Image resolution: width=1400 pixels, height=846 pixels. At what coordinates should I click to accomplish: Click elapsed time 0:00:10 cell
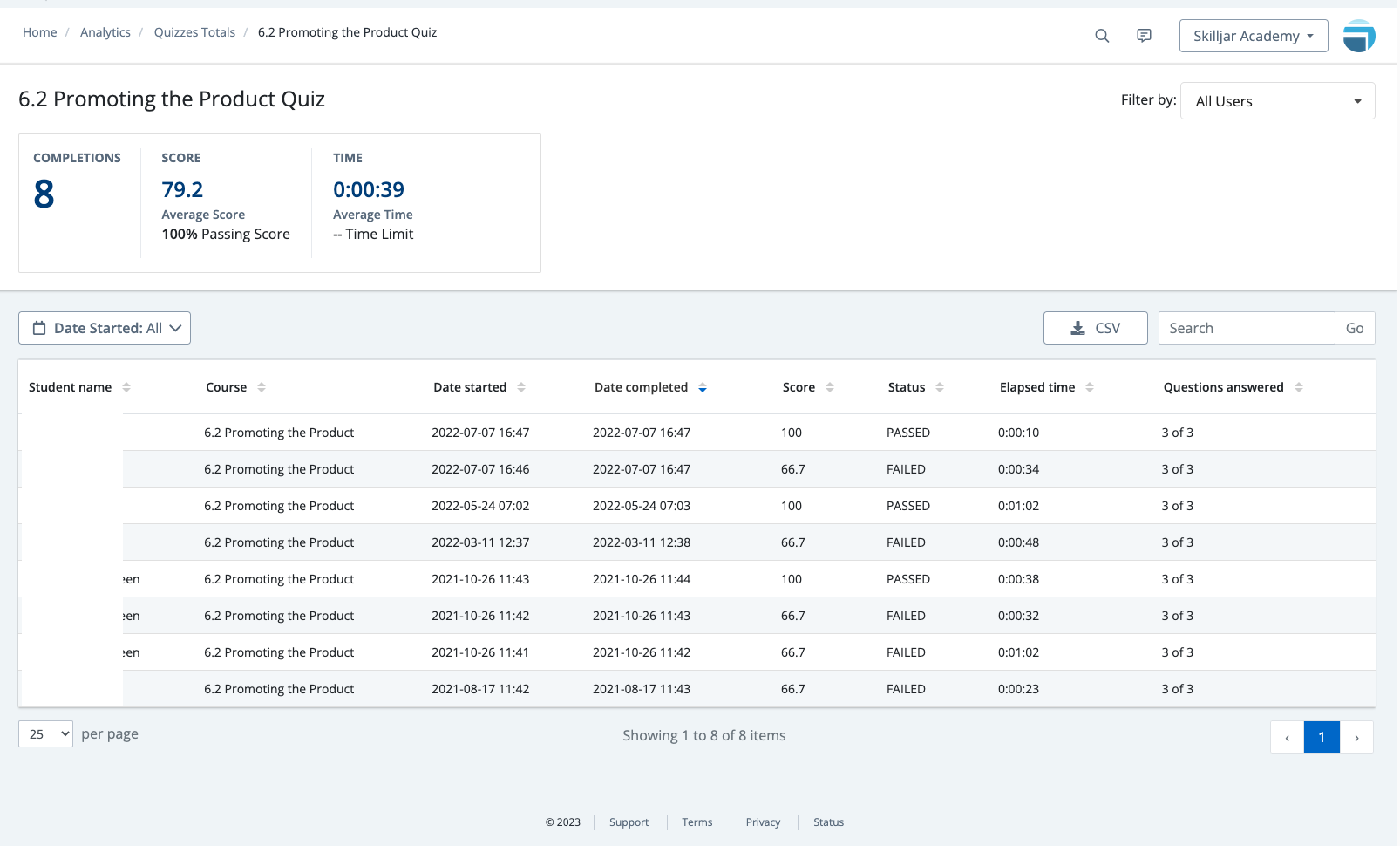pos(1018,433)
